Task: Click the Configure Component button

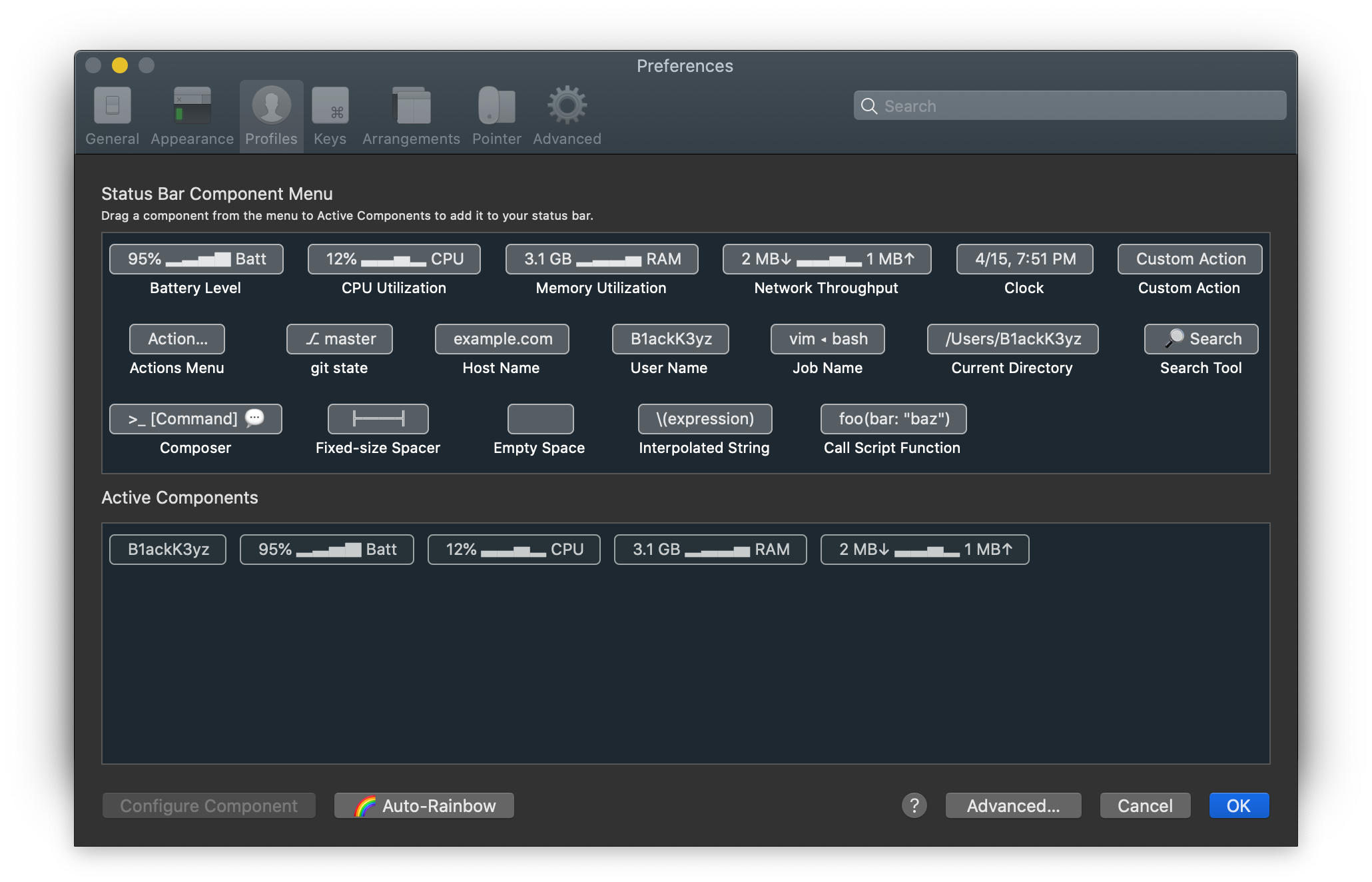Action: 208,805
